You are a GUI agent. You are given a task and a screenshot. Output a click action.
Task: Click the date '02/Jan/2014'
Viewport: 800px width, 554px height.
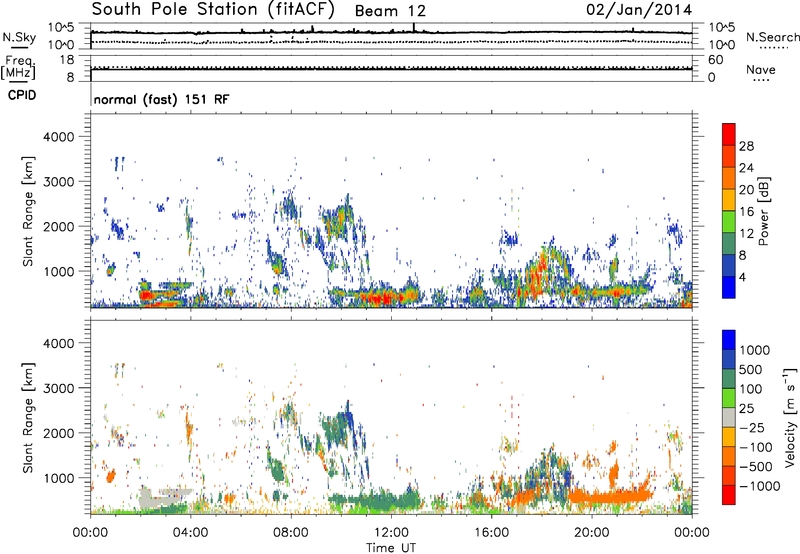[x=639, y=10]
